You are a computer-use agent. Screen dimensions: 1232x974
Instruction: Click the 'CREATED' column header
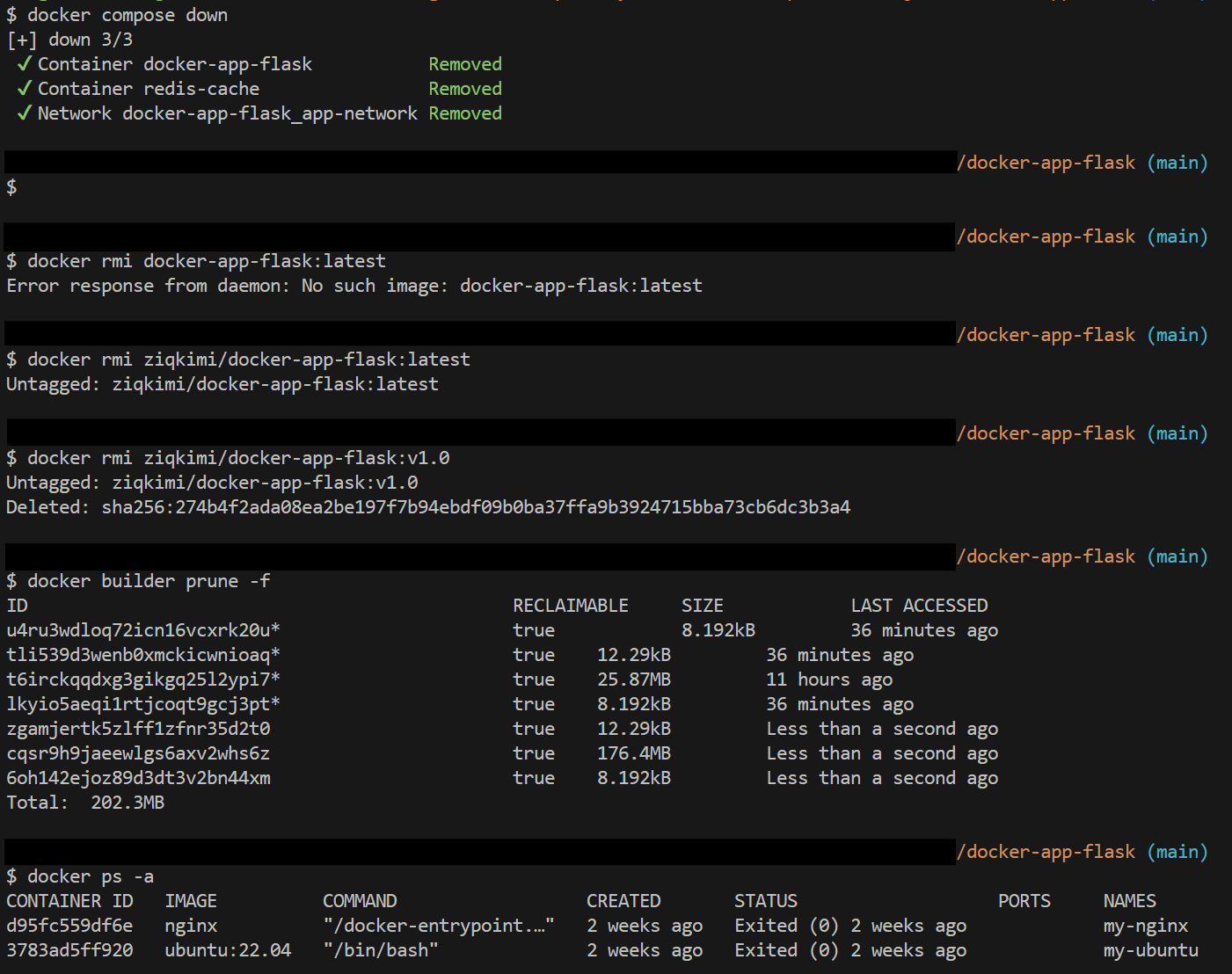pos(623,901)
